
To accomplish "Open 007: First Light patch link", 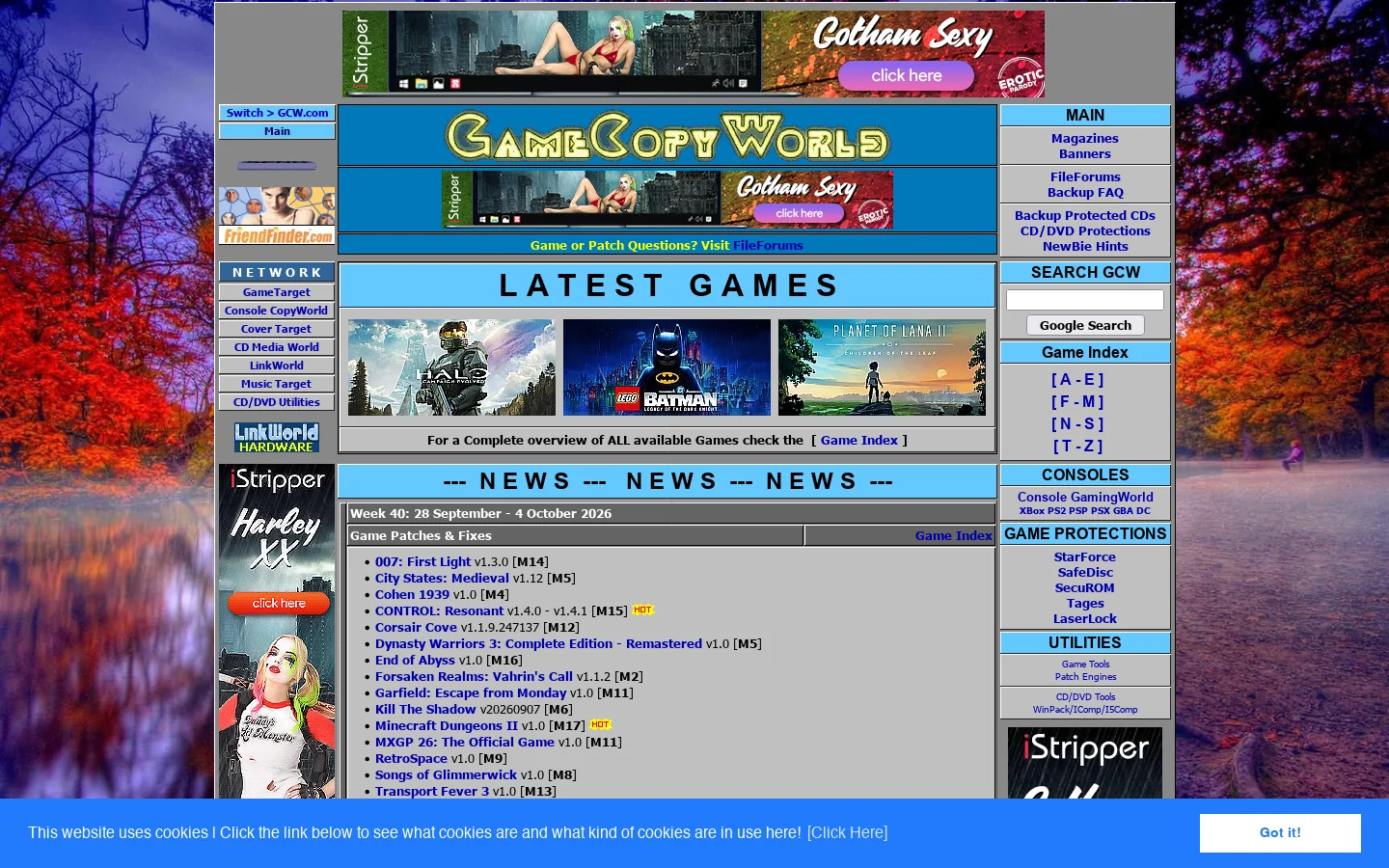I will (x=423, y=562).
